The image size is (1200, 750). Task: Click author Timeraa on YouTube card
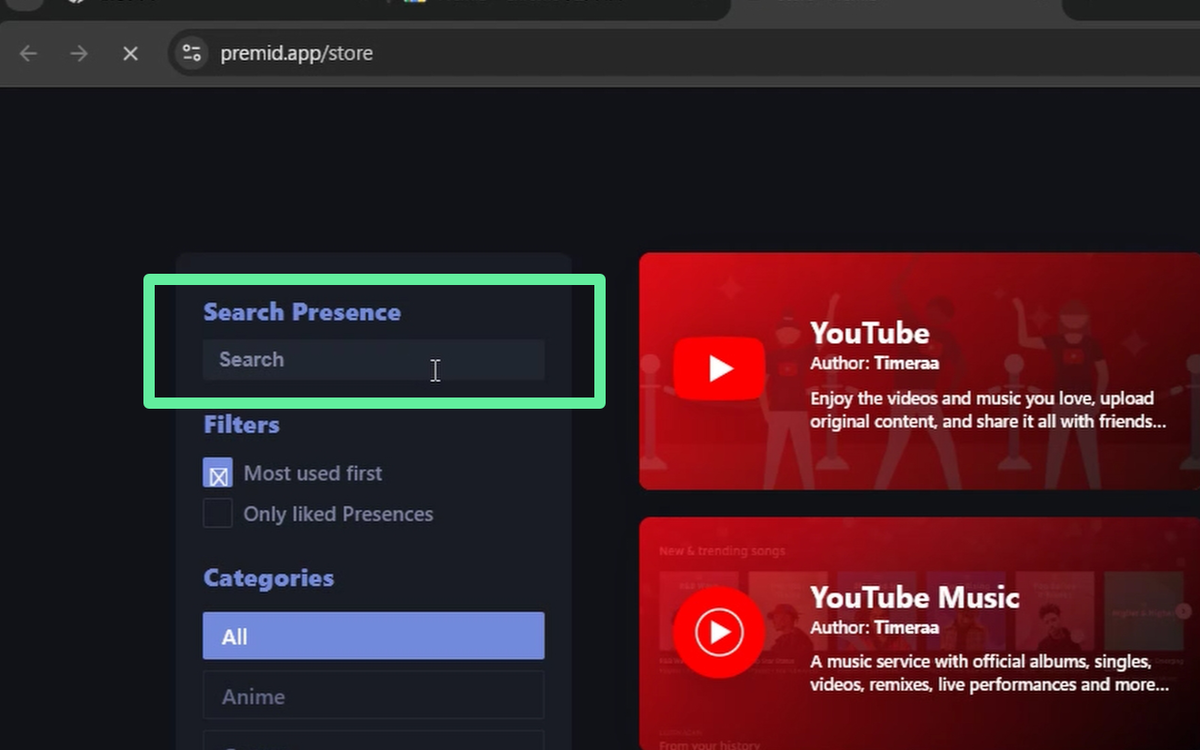(x=906, y=363)
